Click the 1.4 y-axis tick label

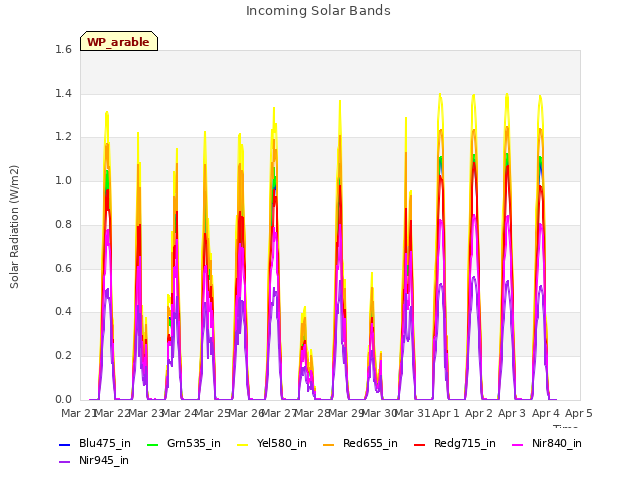coord(63,93)
